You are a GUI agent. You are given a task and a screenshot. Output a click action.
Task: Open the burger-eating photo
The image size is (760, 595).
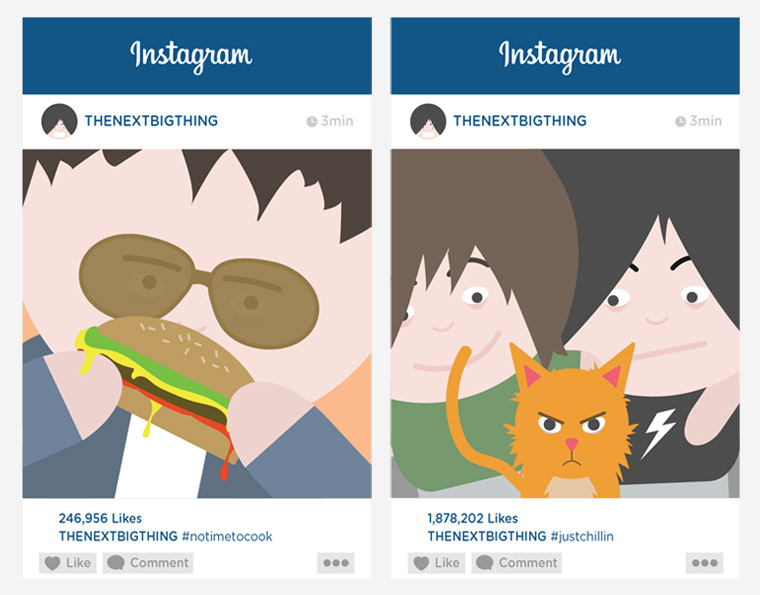point(197,324)
